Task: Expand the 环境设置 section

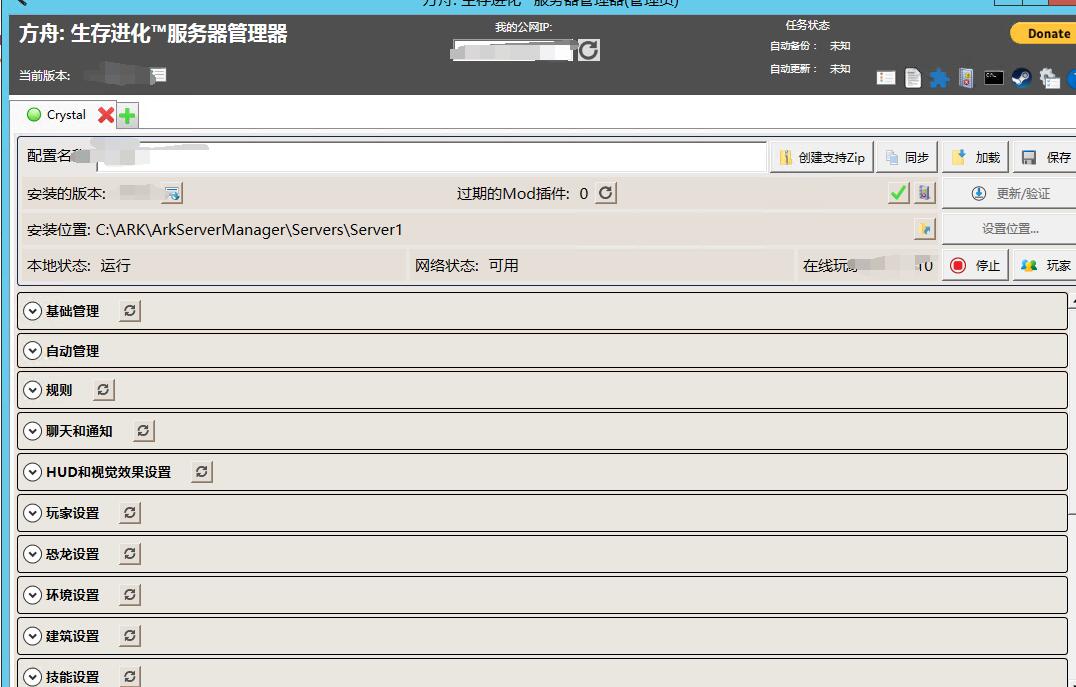Action: (x=32, y=595)
